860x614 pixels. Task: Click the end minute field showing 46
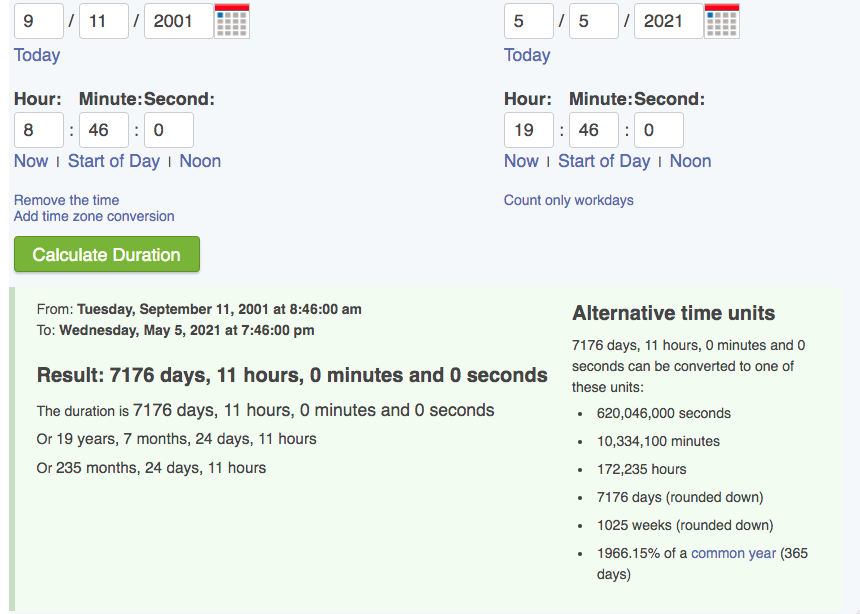(594, 130)
